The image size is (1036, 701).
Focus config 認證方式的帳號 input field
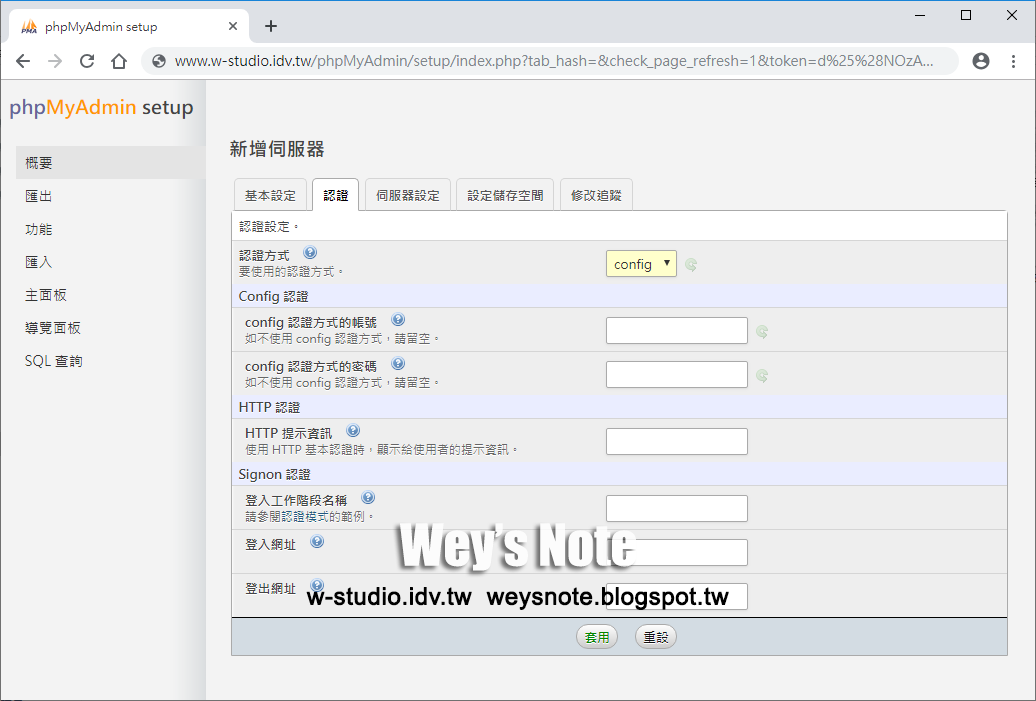click(x=677, y=330)
